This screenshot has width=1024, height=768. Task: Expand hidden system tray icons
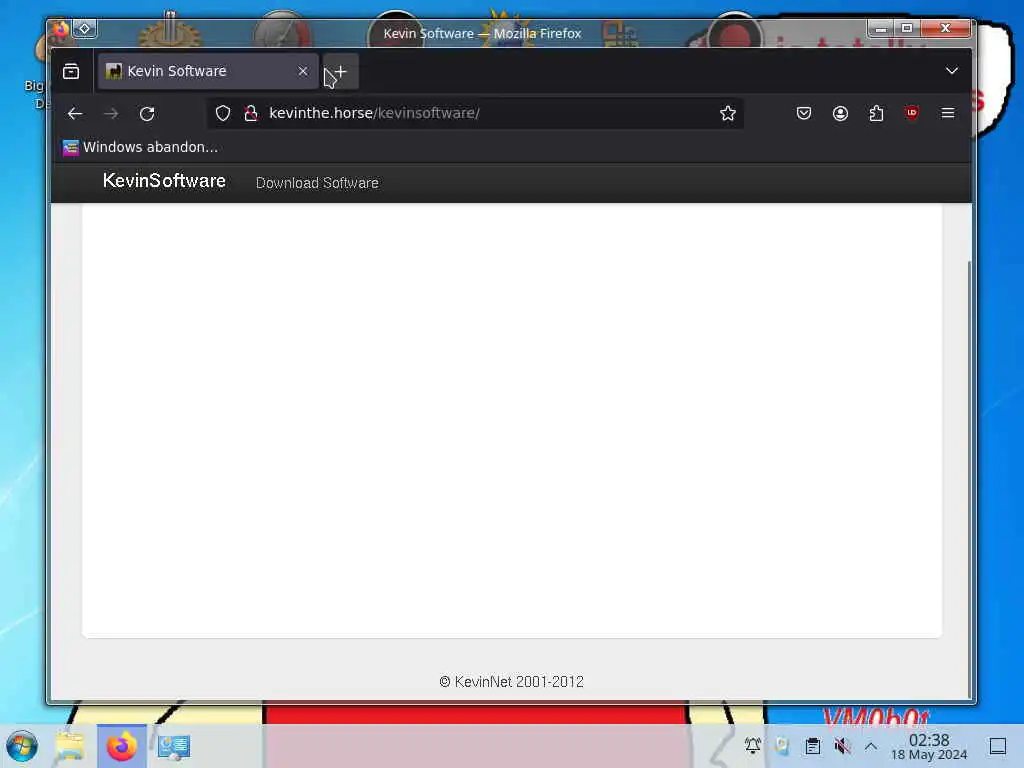pyautogui.click(x=871, y=745)
